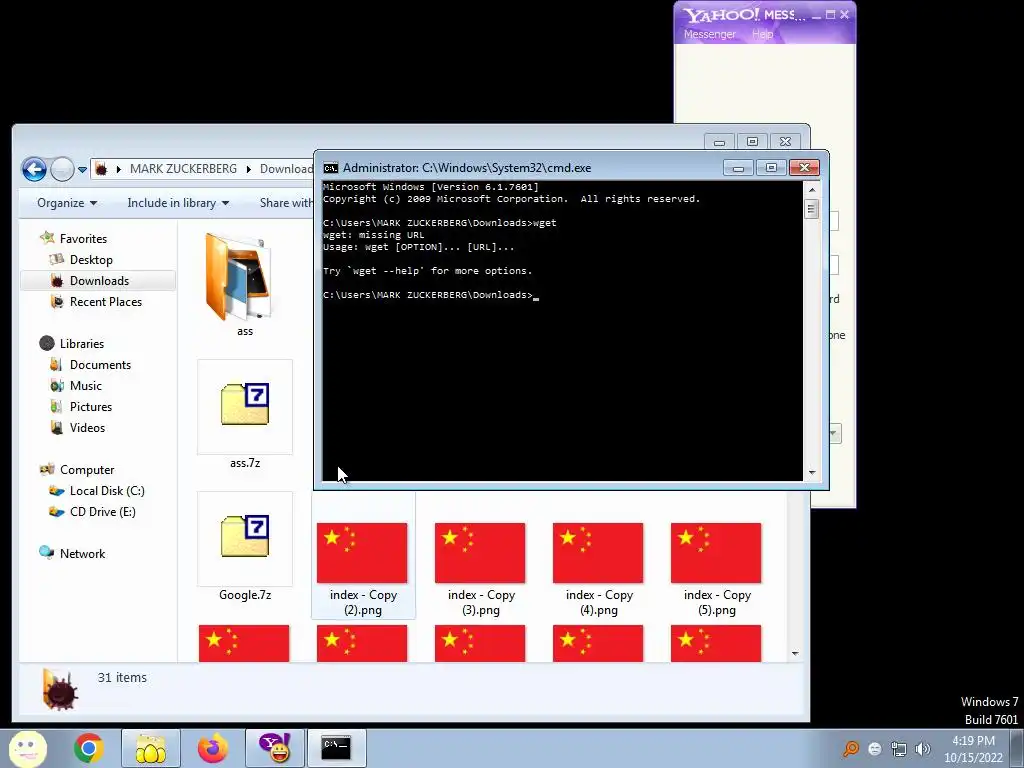The width and height of the screenshot is (1024, 768).
Task: Open the Help menu in Yahoo Messenger
Action: coord(762,34)
